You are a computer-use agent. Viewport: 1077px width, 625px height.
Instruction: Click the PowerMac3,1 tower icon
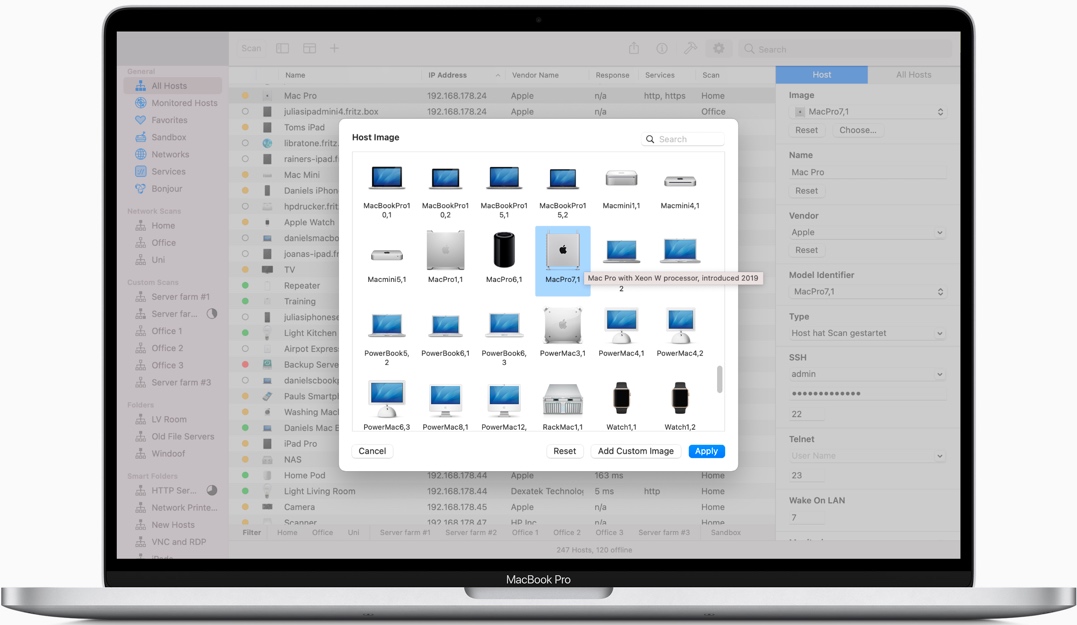click(x=562, y=326)
